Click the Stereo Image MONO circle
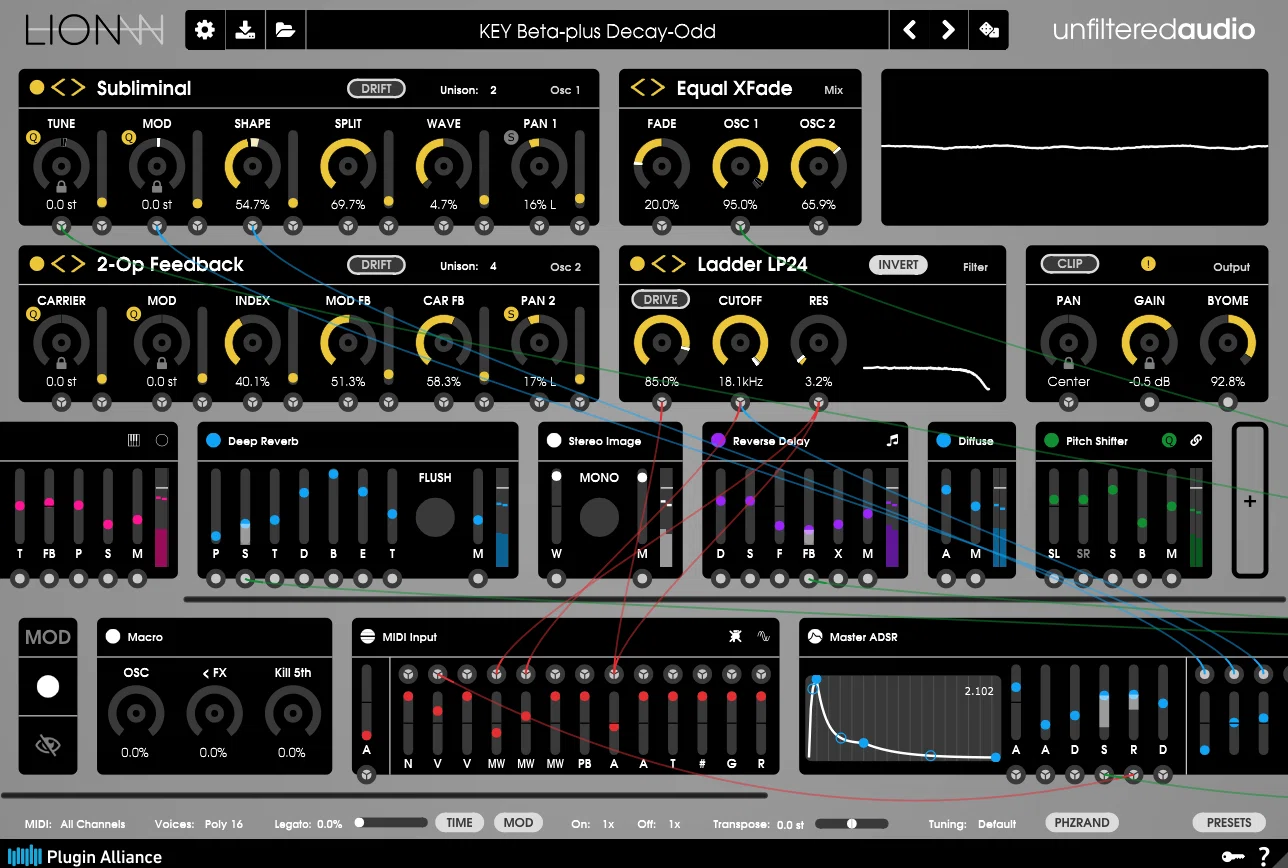The width and height of the screenshot is (1288, 868). coord(599,517)
